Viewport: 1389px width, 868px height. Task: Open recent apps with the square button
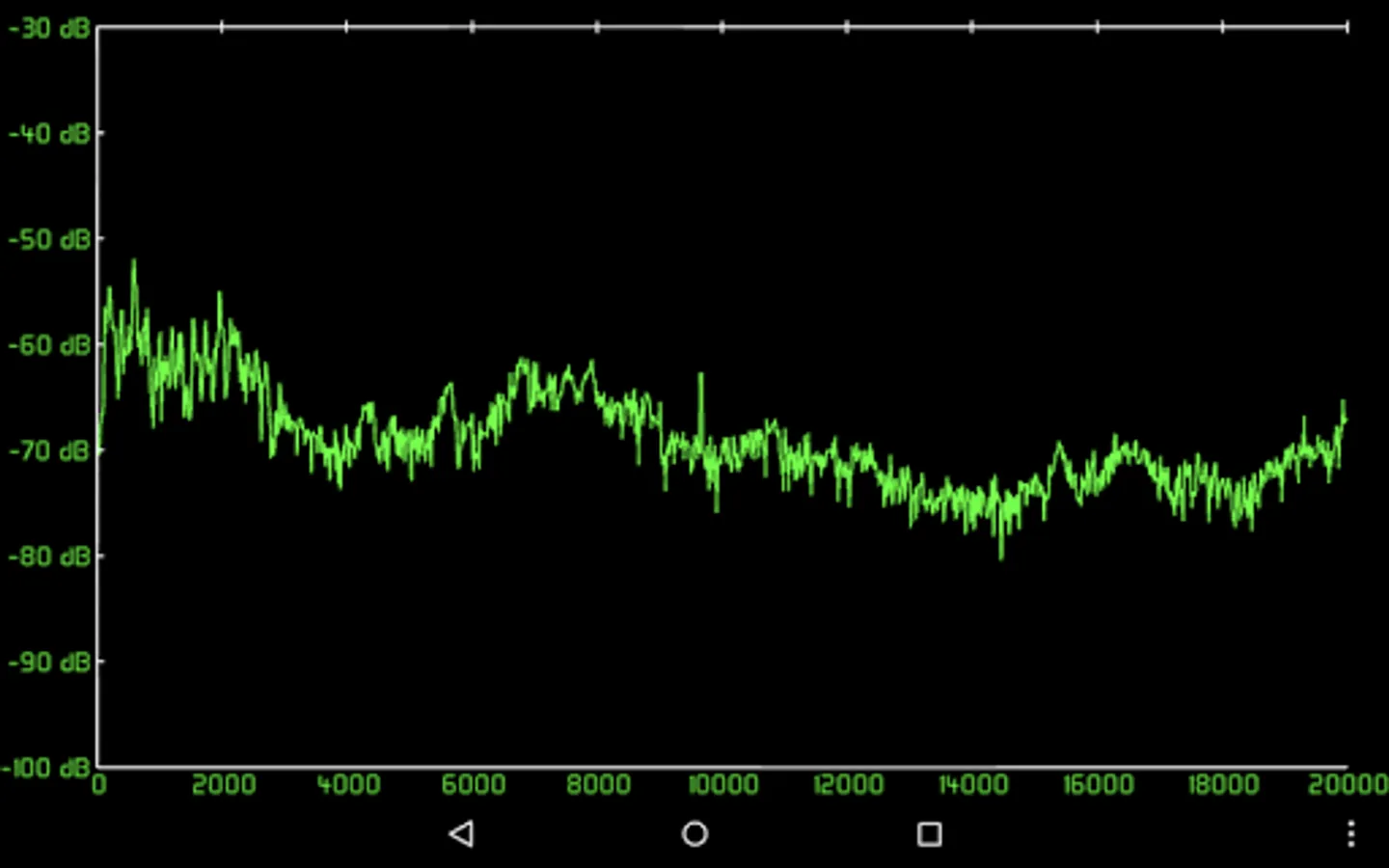[x=929, y=833]
